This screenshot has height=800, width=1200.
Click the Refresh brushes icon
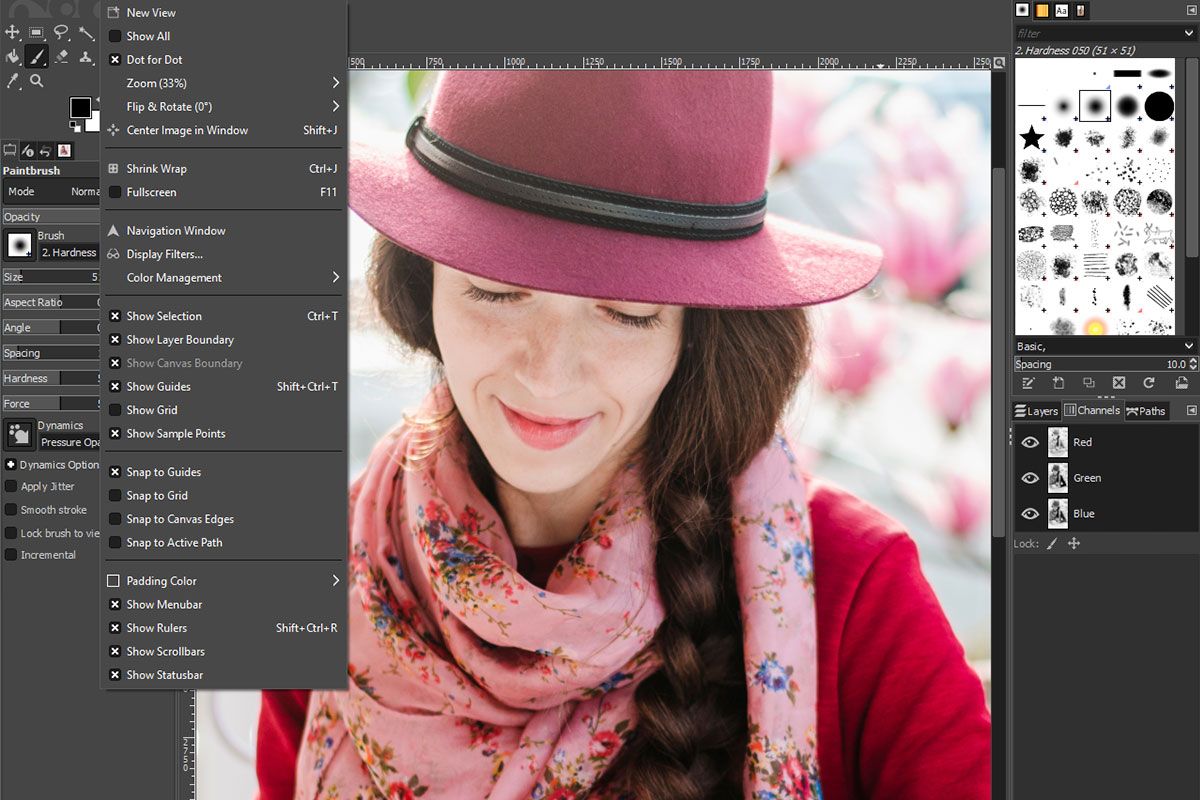1150,383
